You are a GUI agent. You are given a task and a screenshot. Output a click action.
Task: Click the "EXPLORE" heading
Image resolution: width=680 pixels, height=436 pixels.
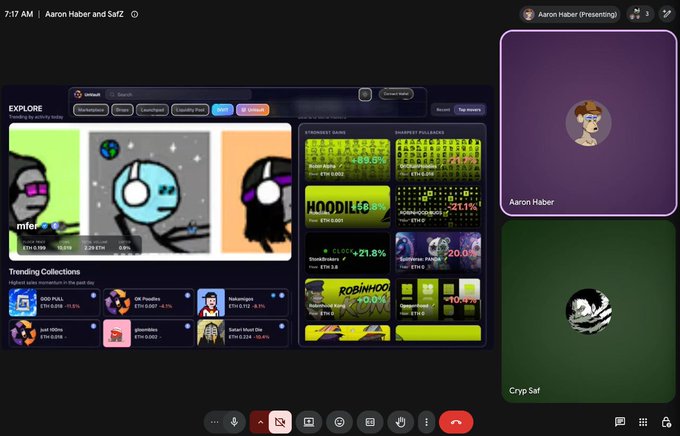click(x=26, y=108)
